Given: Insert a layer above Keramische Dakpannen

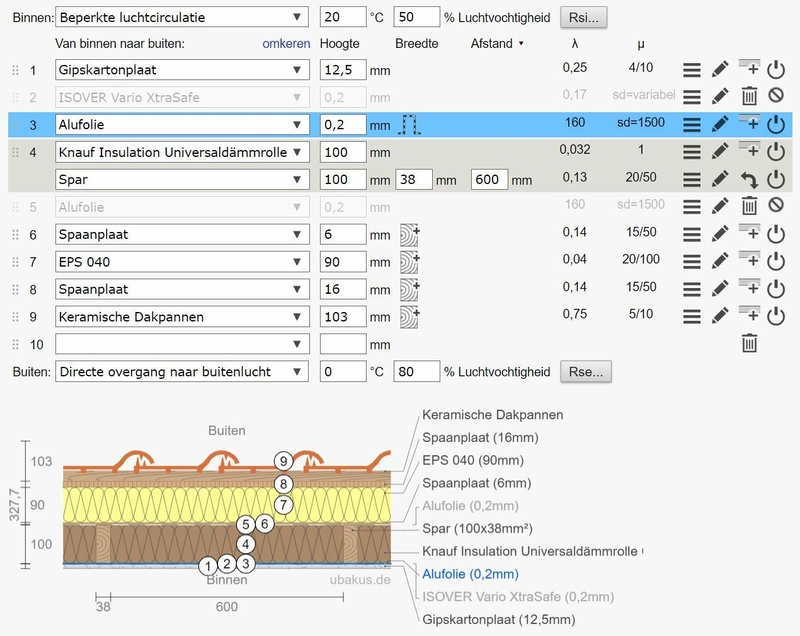Looking at the screenshot, I should click(x=749, y=315).
